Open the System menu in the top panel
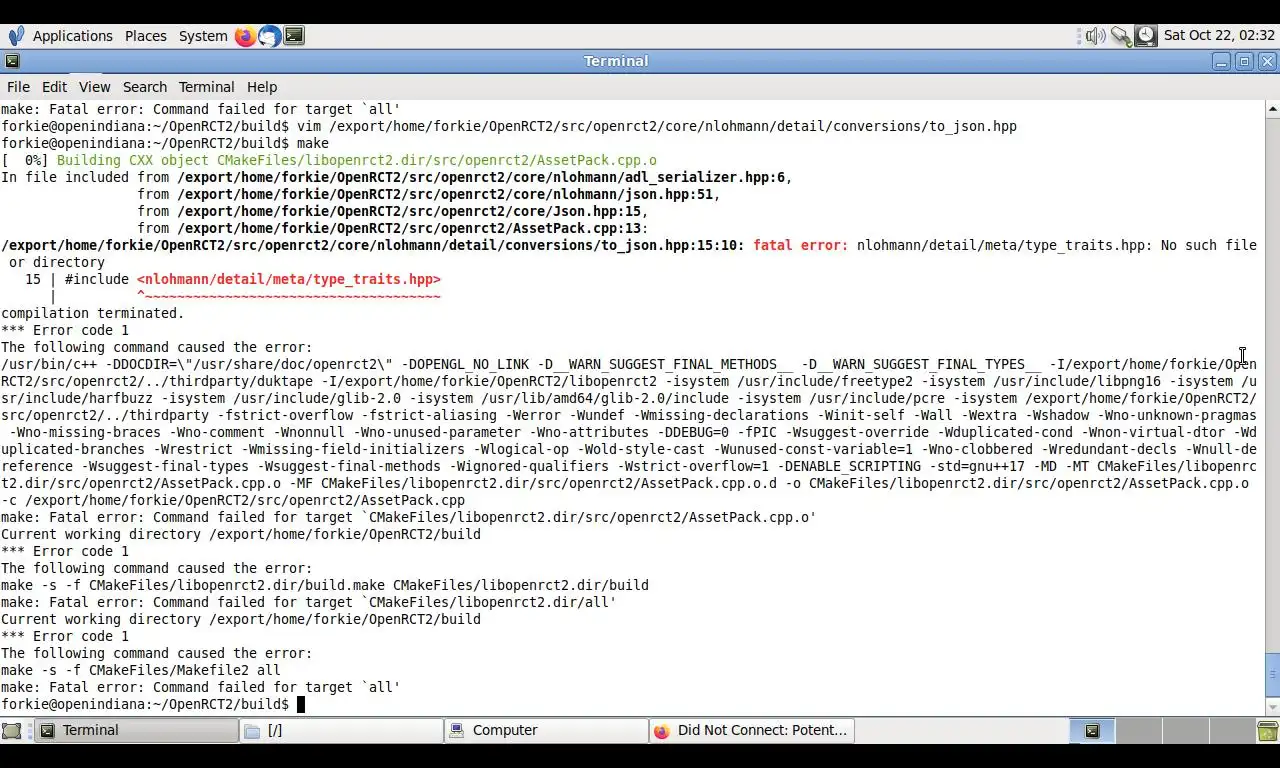1280x768 pixels. point(203,36)
